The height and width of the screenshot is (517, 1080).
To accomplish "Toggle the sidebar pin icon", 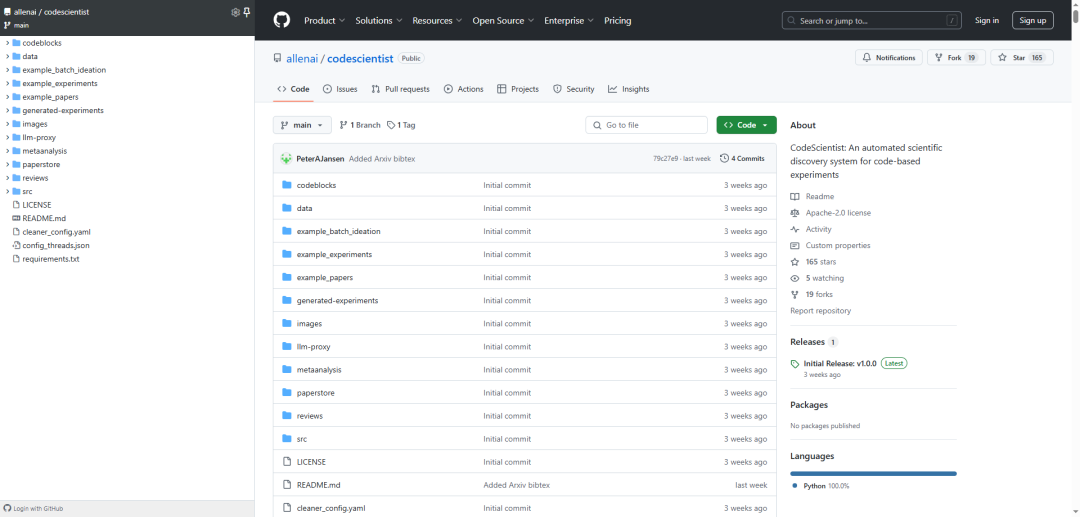I will pyautogui.click(x=247, y=12).
